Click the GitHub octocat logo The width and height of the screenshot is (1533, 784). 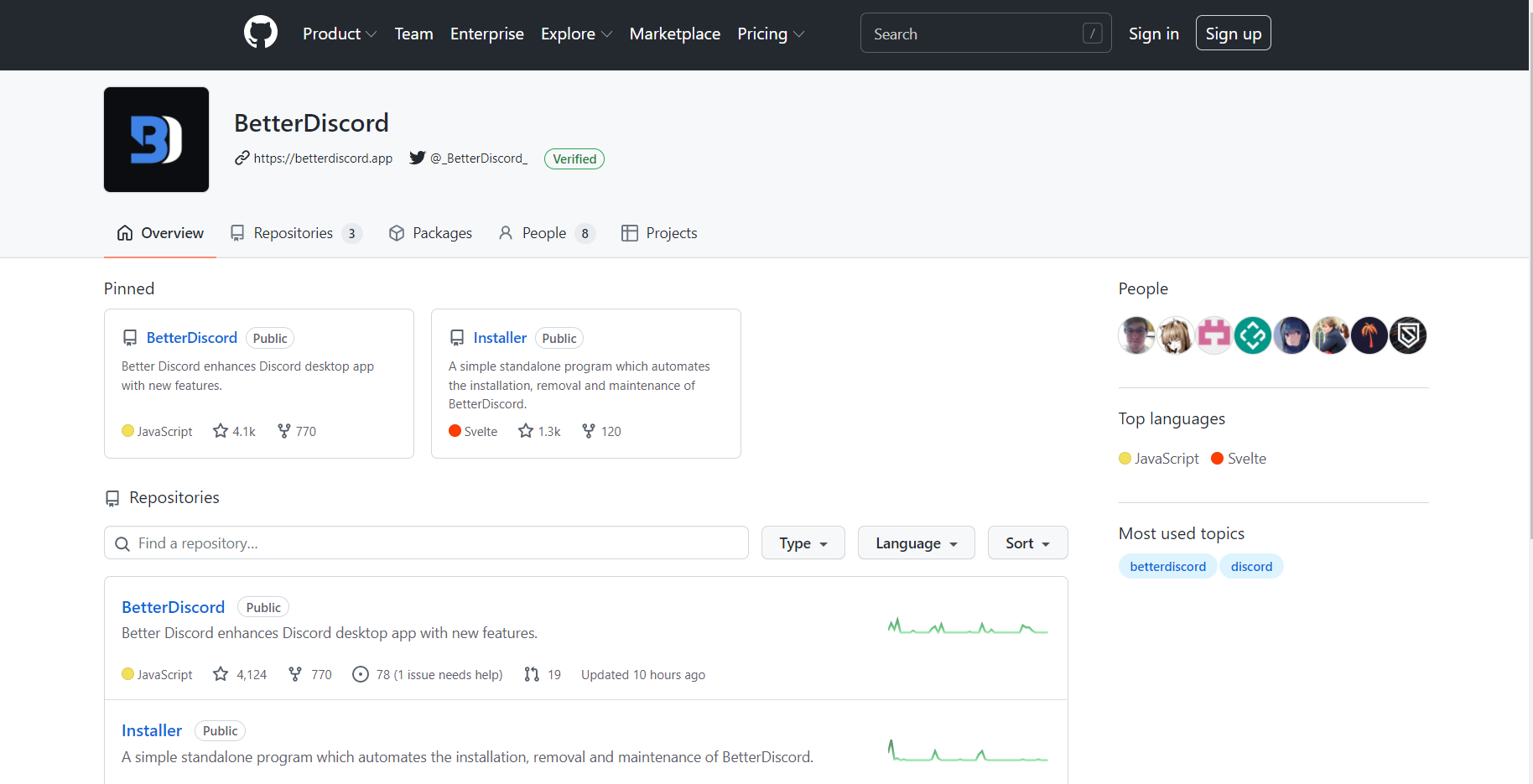click(x=260, y=32)
